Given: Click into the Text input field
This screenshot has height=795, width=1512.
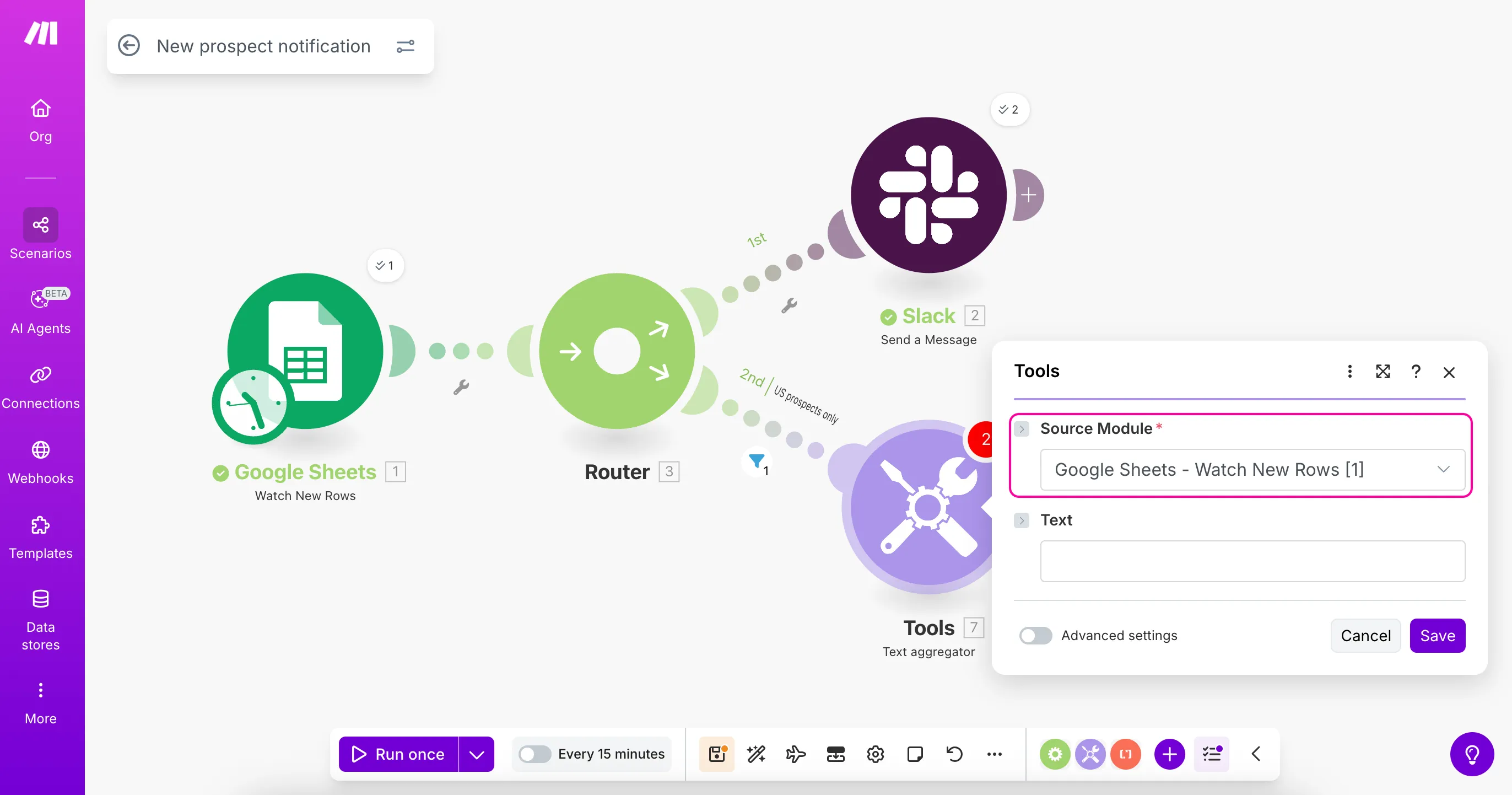Looking at the screenshot, I should tap(1252, 561).
